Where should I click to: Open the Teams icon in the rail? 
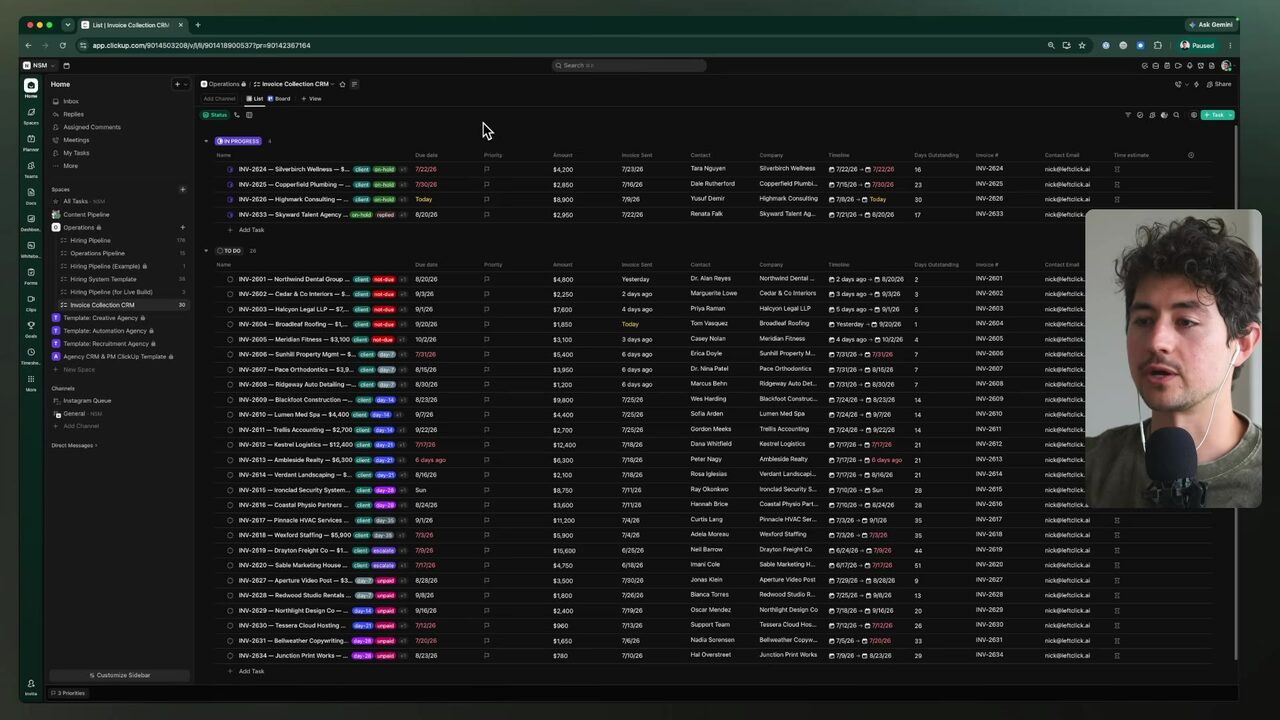31,168
